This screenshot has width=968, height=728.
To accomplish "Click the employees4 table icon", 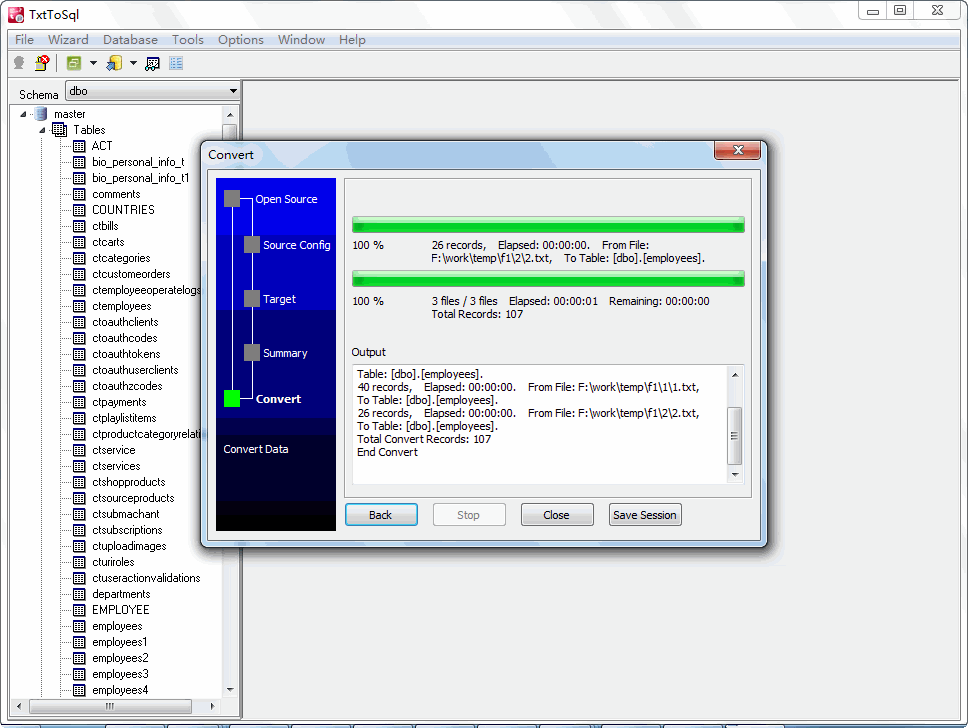I will [x=79, y=690].
